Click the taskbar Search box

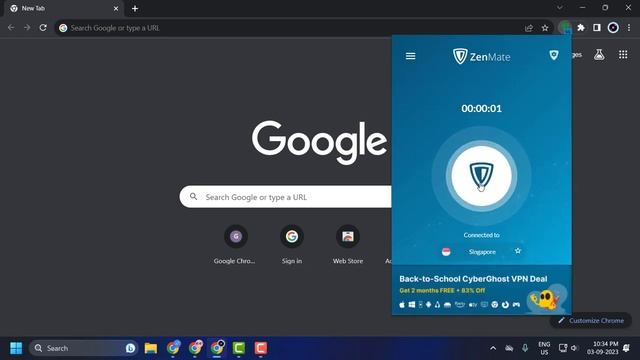(x=84, y=348)
